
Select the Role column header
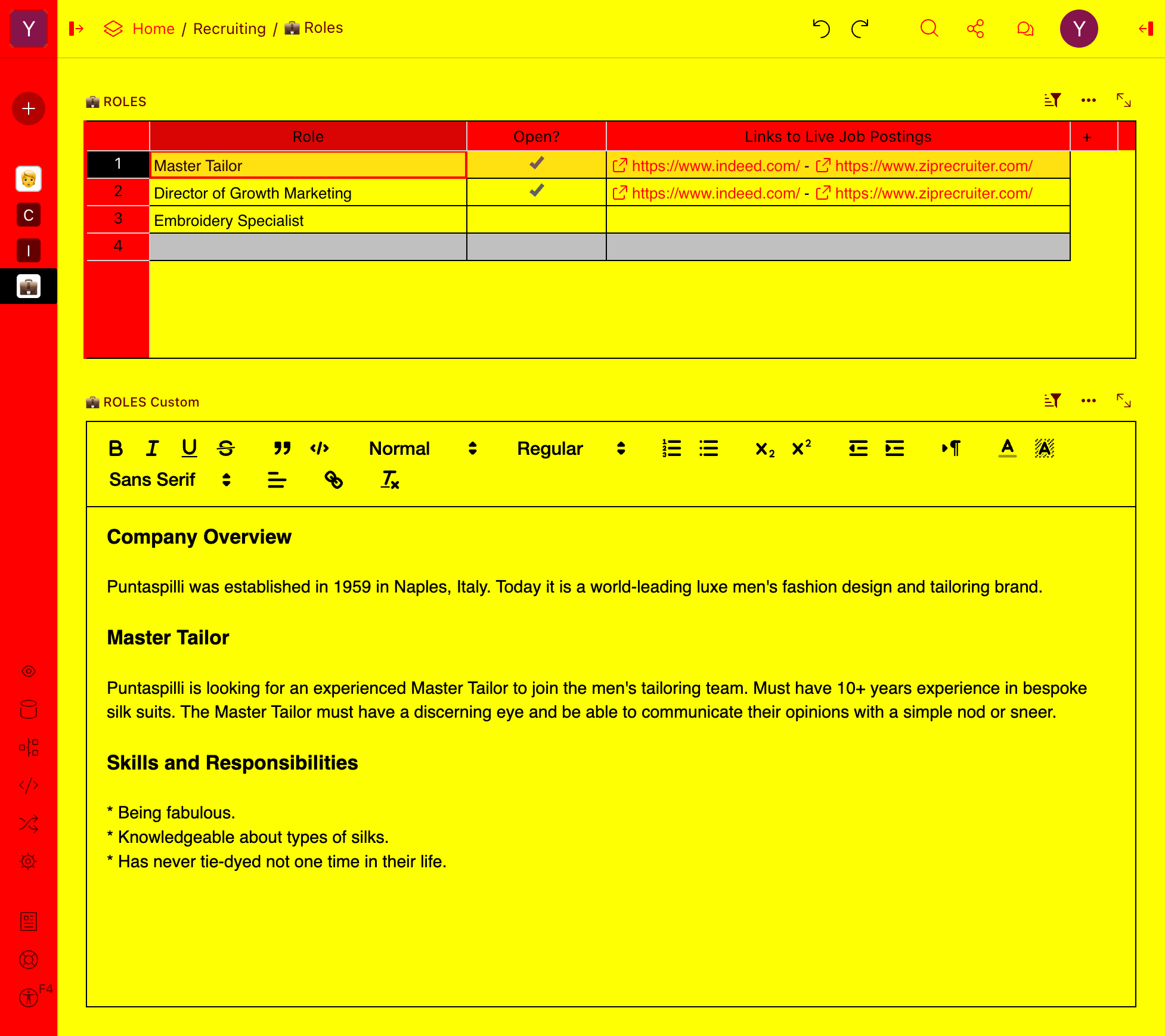308,137
